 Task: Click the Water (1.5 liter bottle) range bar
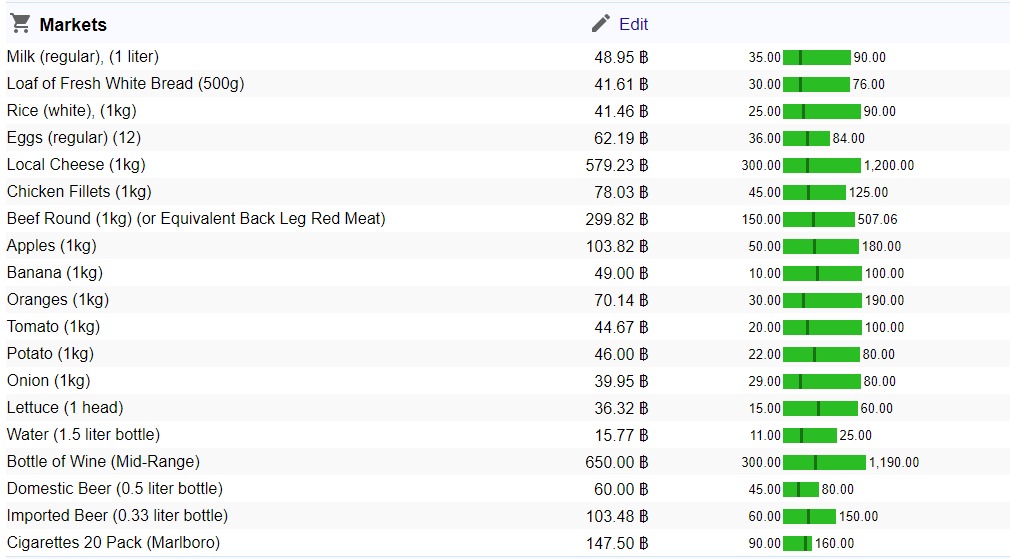(x=809, y=436)
